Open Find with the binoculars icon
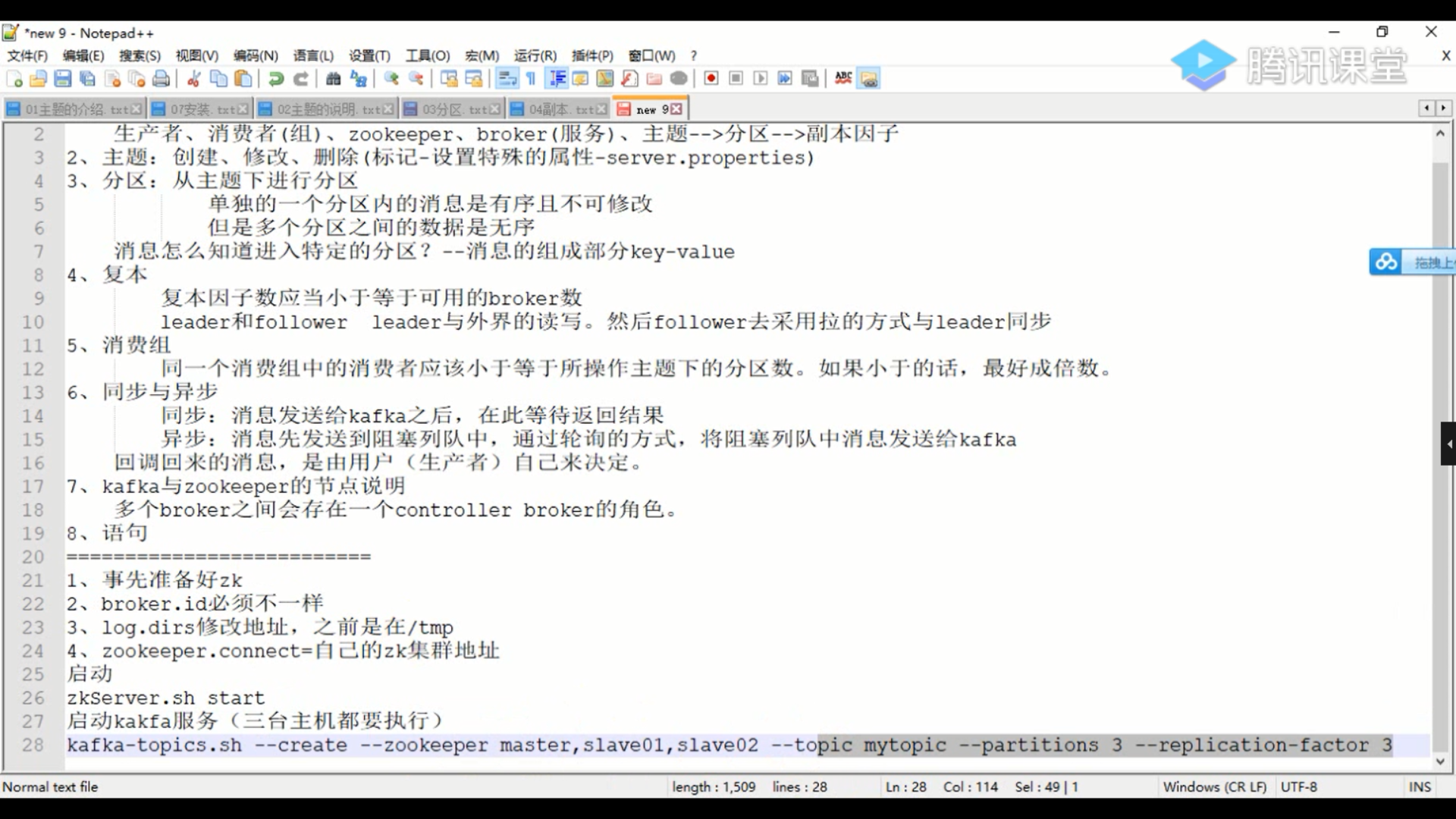This screenshot has width=1456, height=819. [333, 79]
